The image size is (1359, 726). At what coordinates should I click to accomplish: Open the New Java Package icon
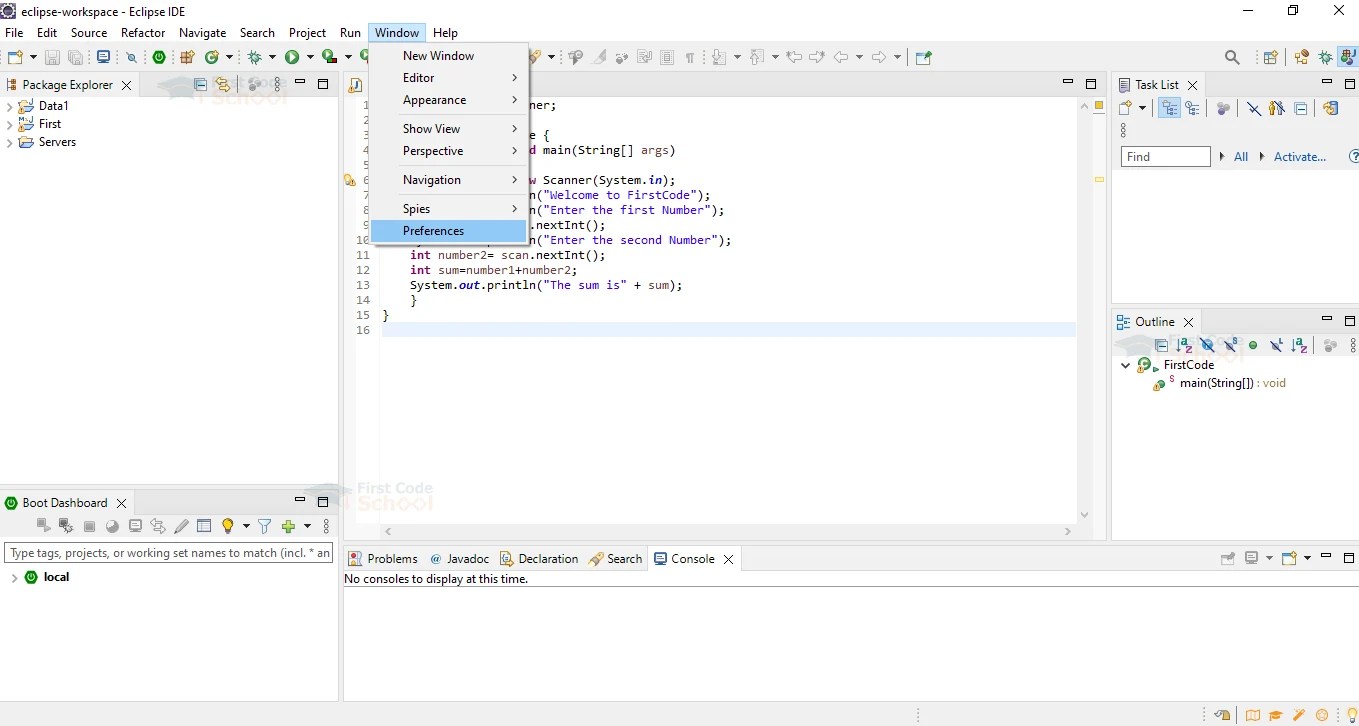[x=185, y=57]
